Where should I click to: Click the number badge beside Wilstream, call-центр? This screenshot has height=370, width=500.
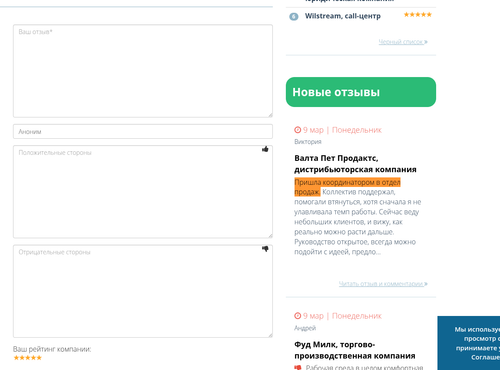coord(294,16)
